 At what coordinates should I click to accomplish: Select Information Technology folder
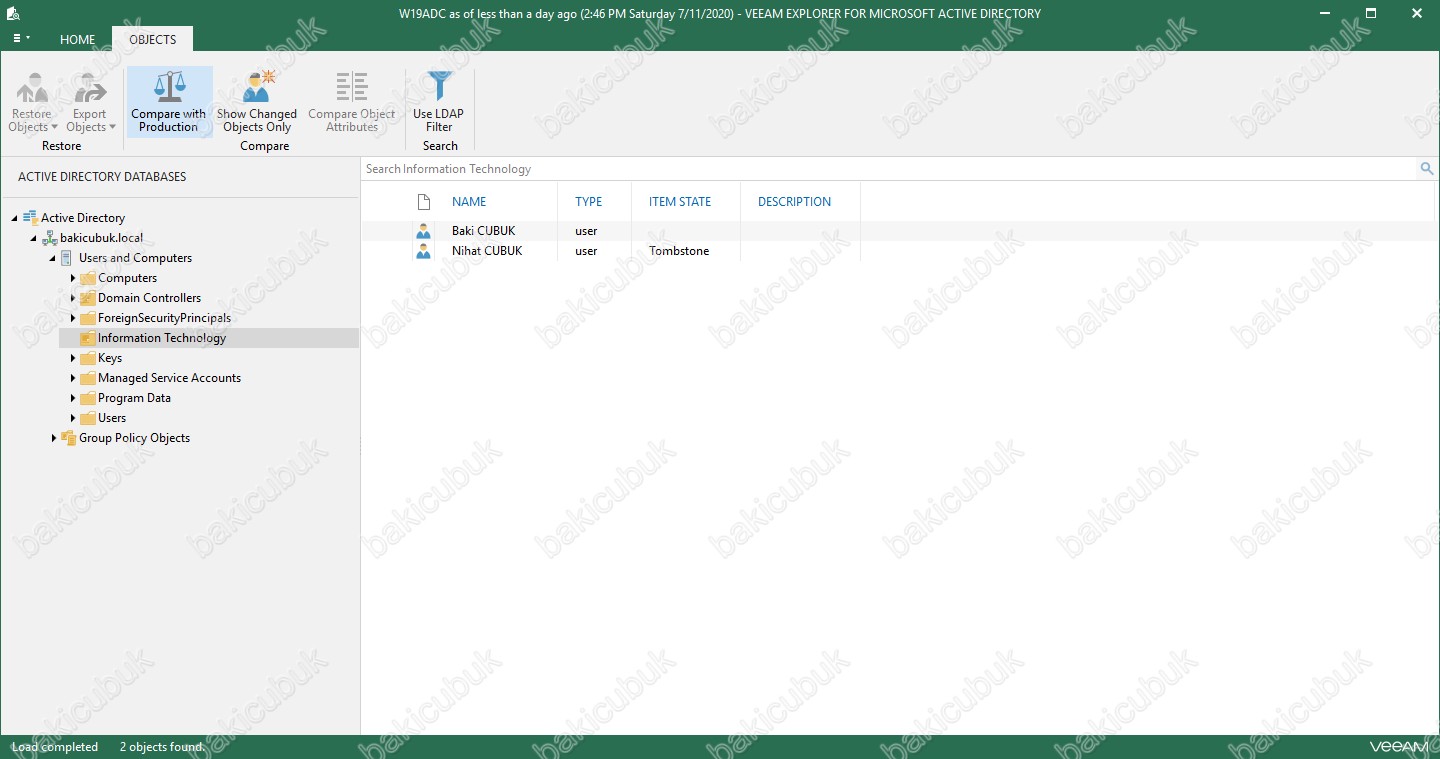tap(162, 338)
